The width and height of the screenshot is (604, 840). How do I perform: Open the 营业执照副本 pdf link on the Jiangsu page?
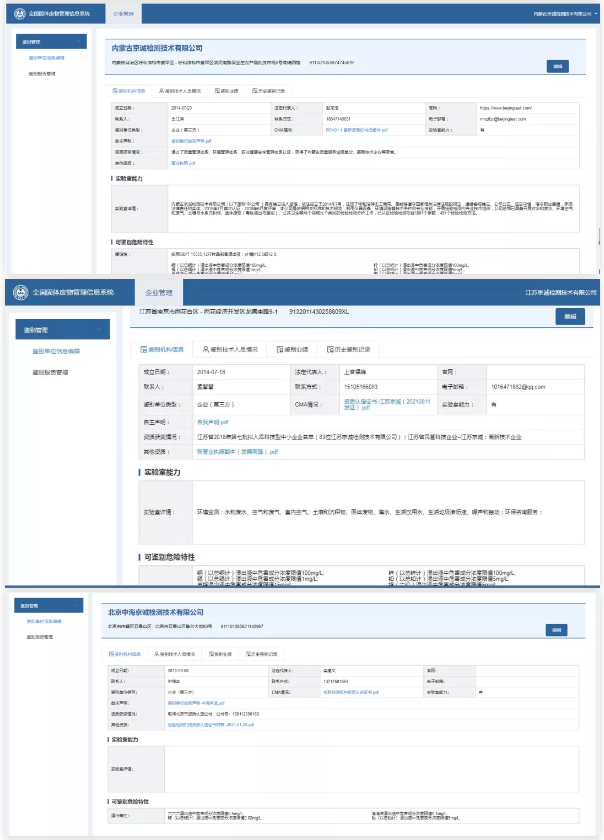click(237, 452)
